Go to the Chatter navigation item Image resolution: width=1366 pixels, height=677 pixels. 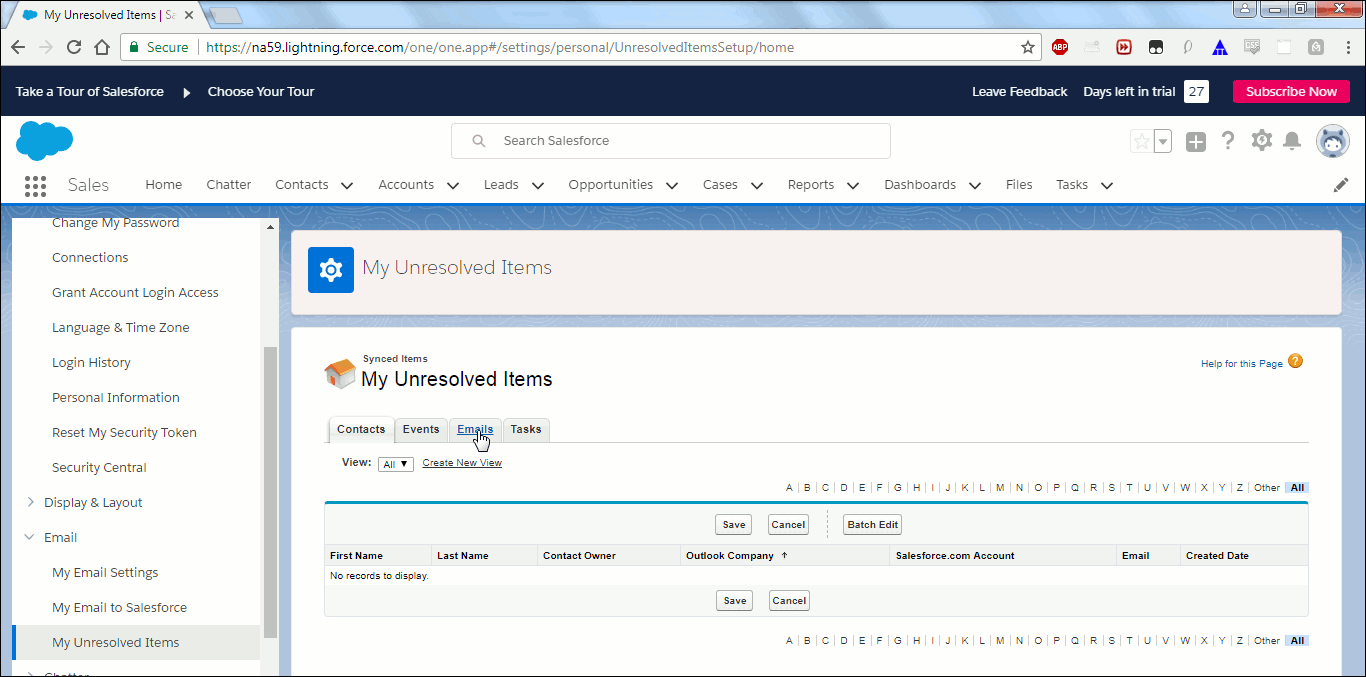click(x=229, y=185)
